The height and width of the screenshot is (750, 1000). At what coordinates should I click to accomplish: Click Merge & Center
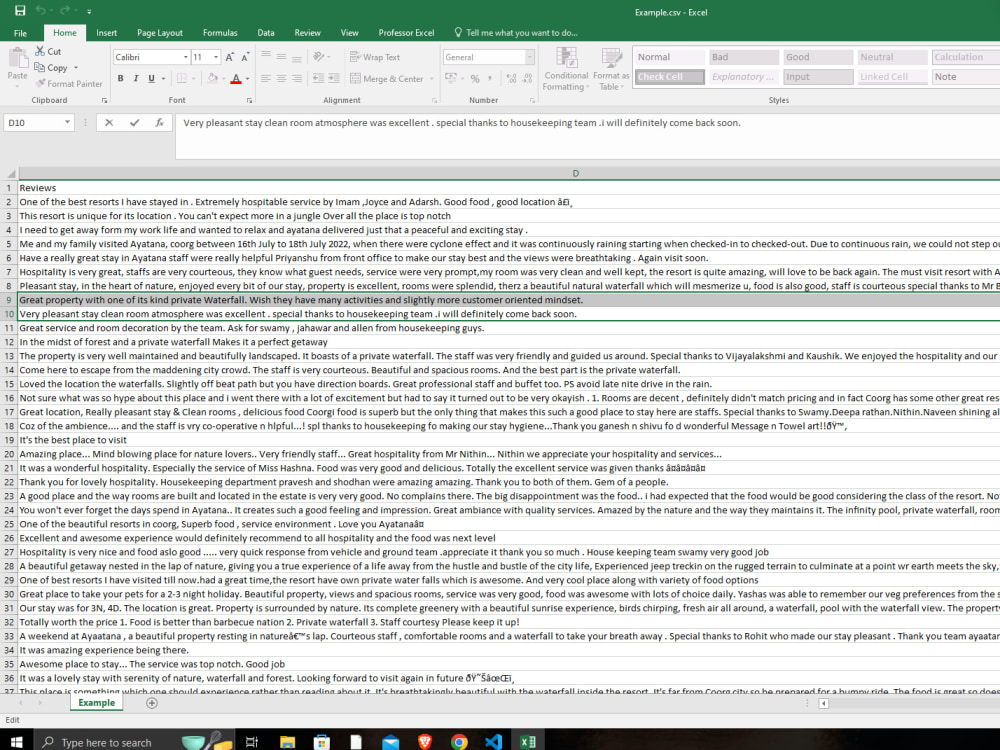click(386, 78)
